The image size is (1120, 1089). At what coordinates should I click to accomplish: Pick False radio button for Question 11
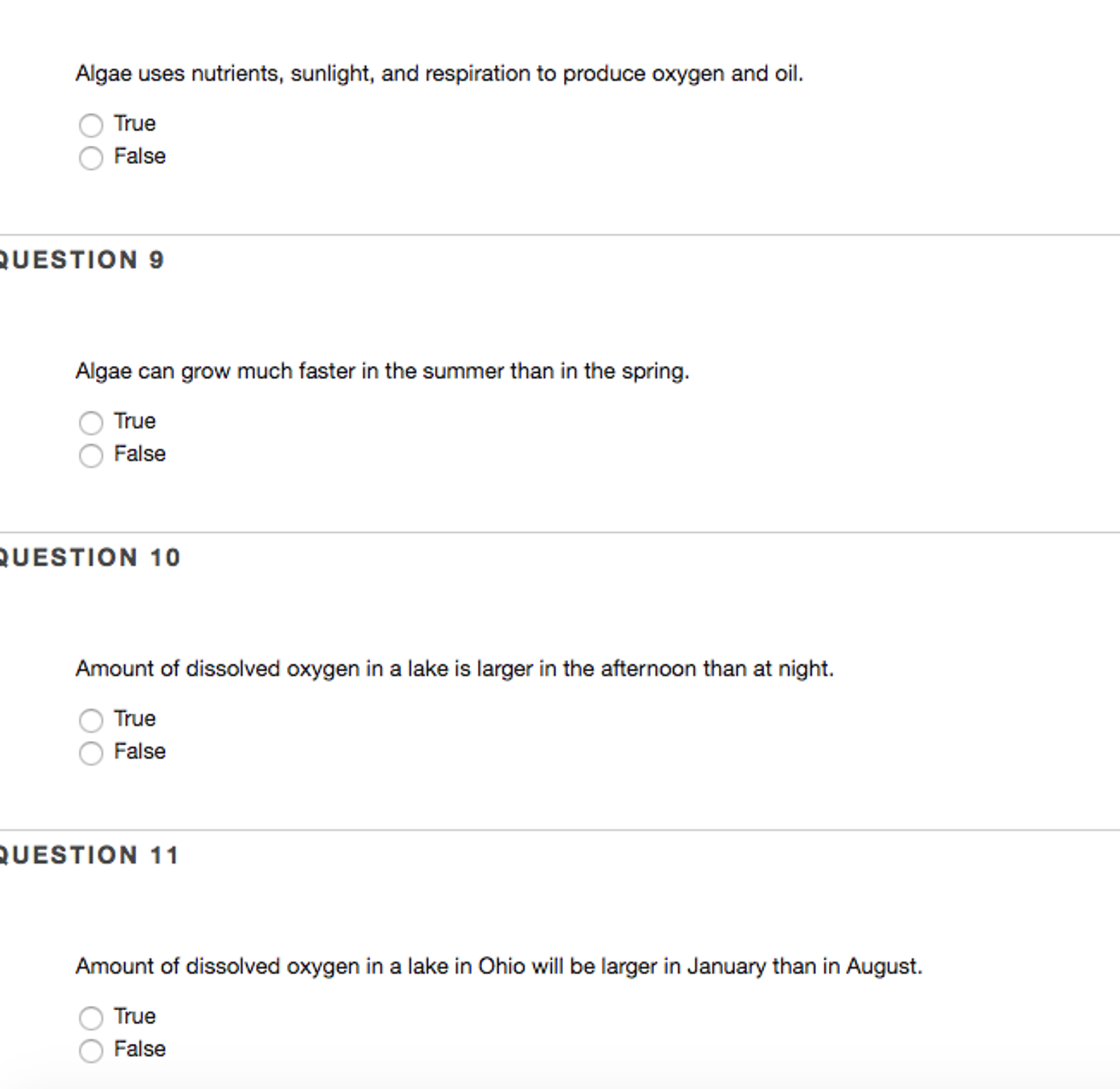point(91,1051)
